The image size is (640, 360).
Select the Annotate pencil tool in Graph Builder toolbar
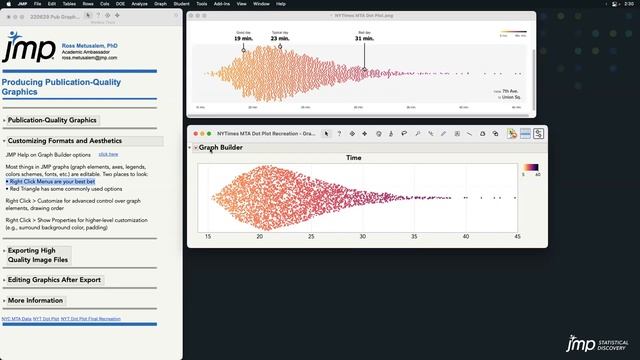tap(443, 134)
